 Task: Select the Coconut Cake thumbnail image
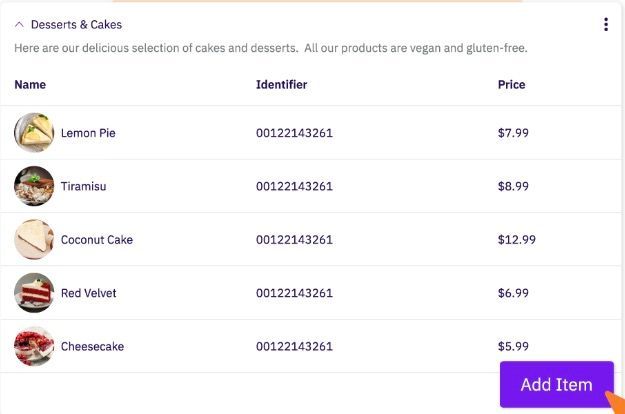(34, 239)
